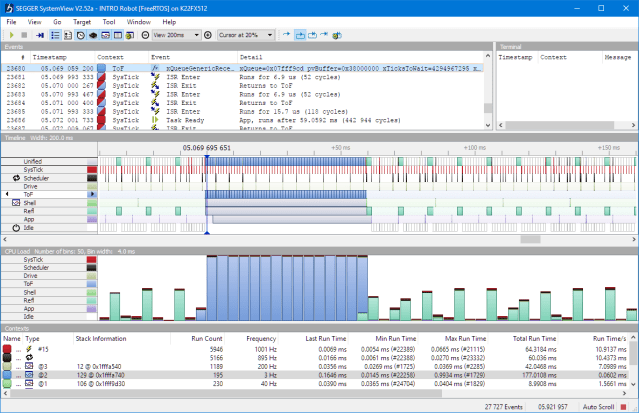Image resolution: width=639 pixels, height=413 pixels.
Task: Click the Idle power icon in timeline
Action: (x=15, y=228)
